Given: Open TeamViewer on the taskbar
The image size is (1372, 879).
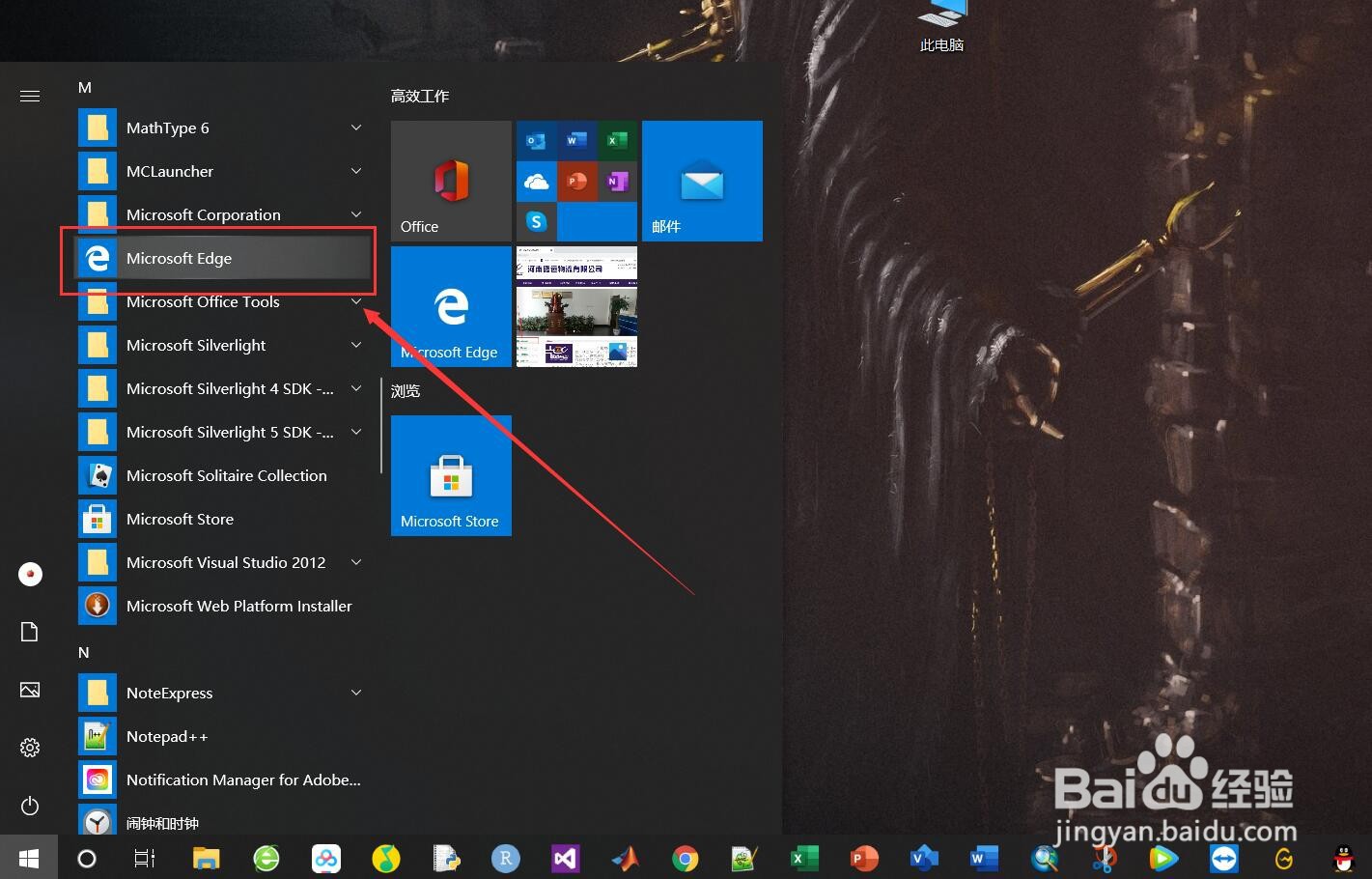Looking at the screenshot, I should pyautogui.click(x=1224, y=858).
